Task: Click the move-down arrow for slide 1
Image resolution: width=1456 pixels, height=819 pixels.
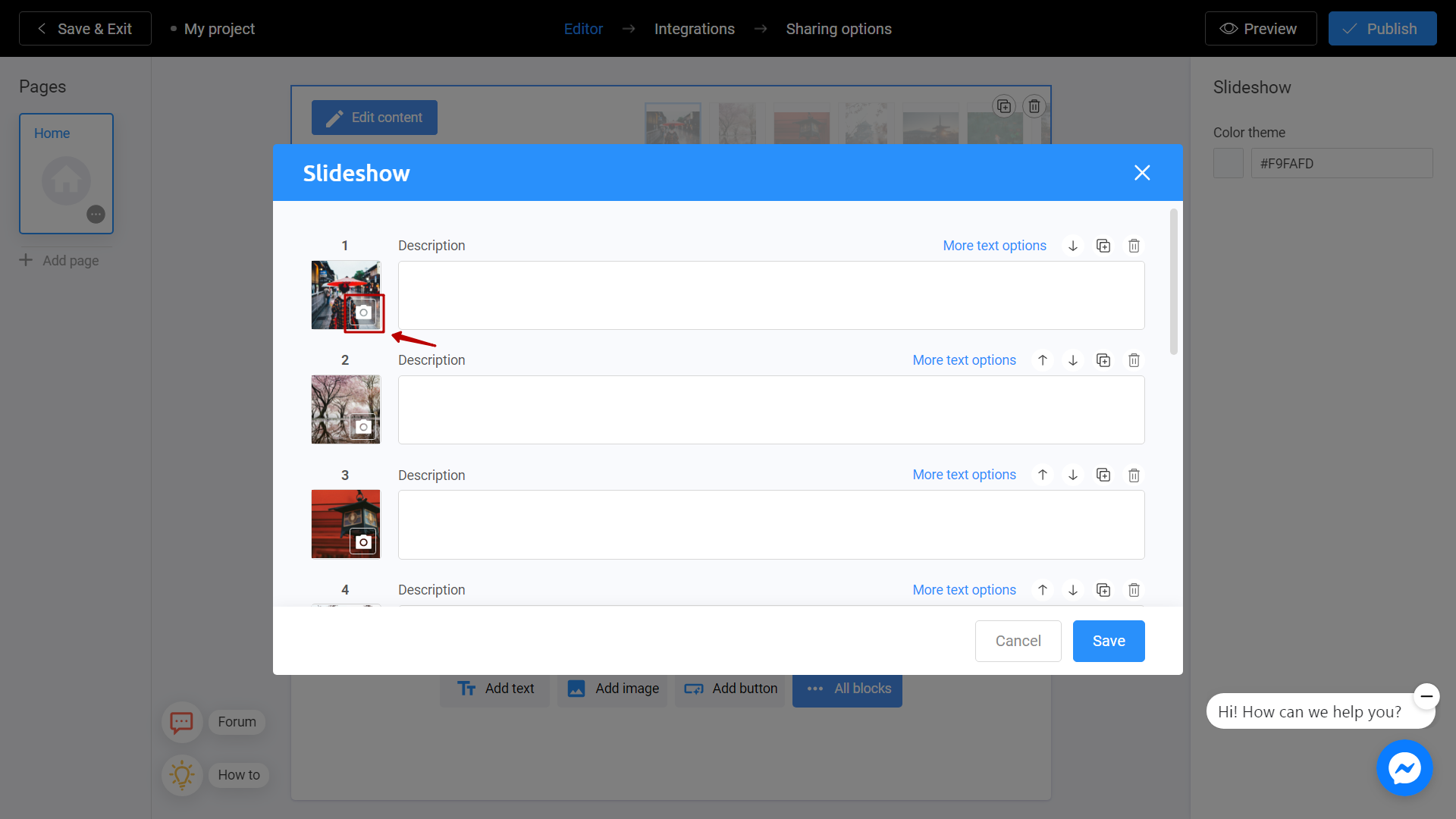Action: point(1073,245)
